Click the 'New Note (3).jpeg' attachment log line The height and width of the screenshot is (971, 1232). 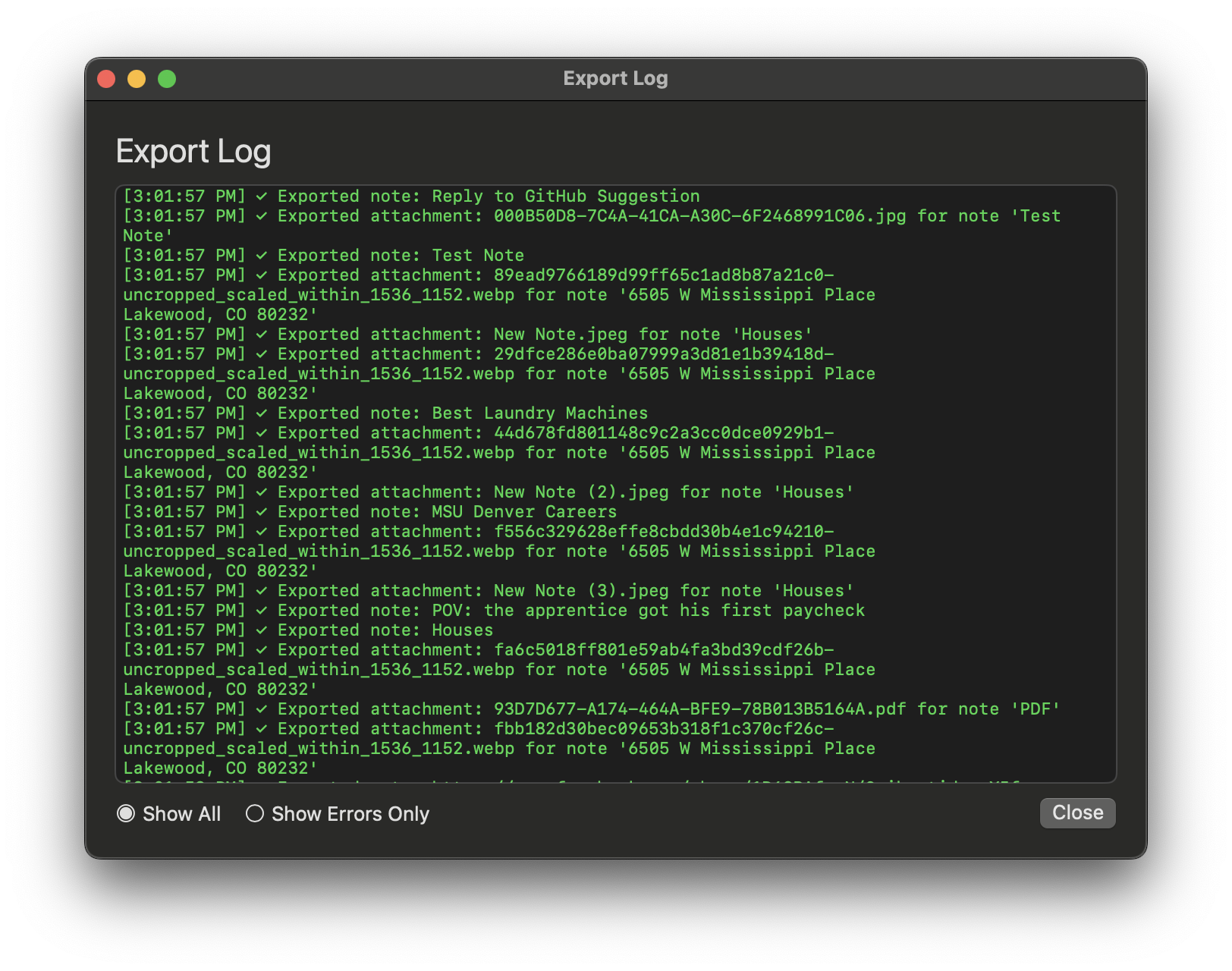(489, 591)
